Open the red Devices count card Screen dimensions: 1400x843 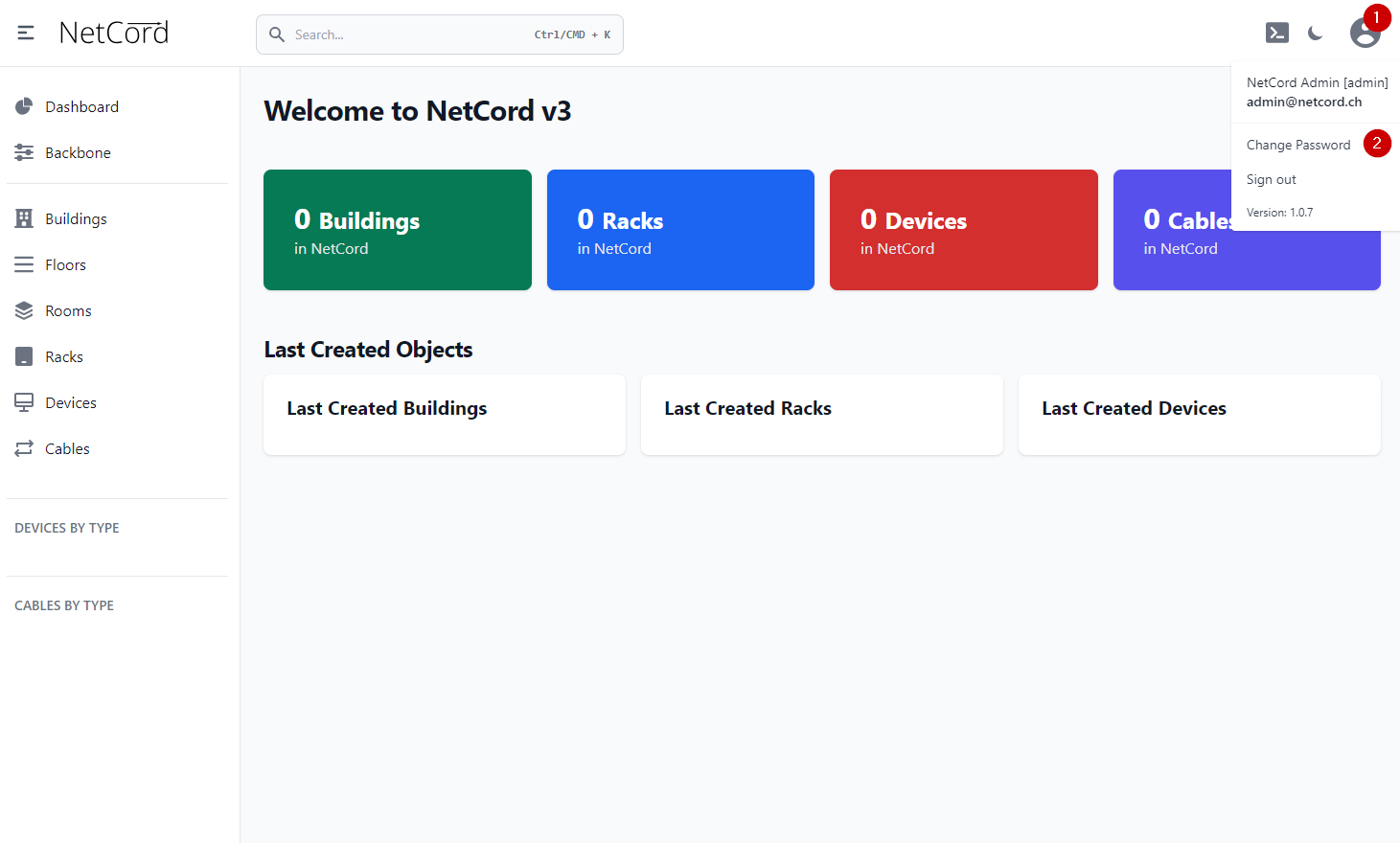click(963, 230)
